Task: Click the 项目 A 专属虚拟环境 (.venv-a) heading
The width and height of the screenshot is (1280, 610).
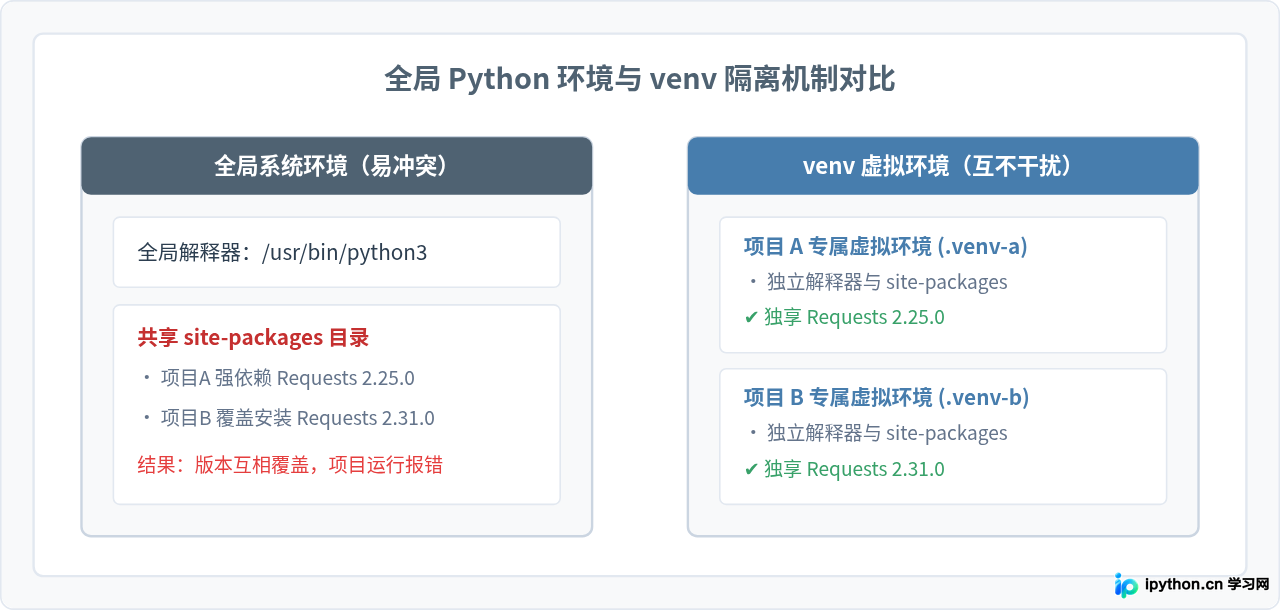Action: click(x=886, y=246)
